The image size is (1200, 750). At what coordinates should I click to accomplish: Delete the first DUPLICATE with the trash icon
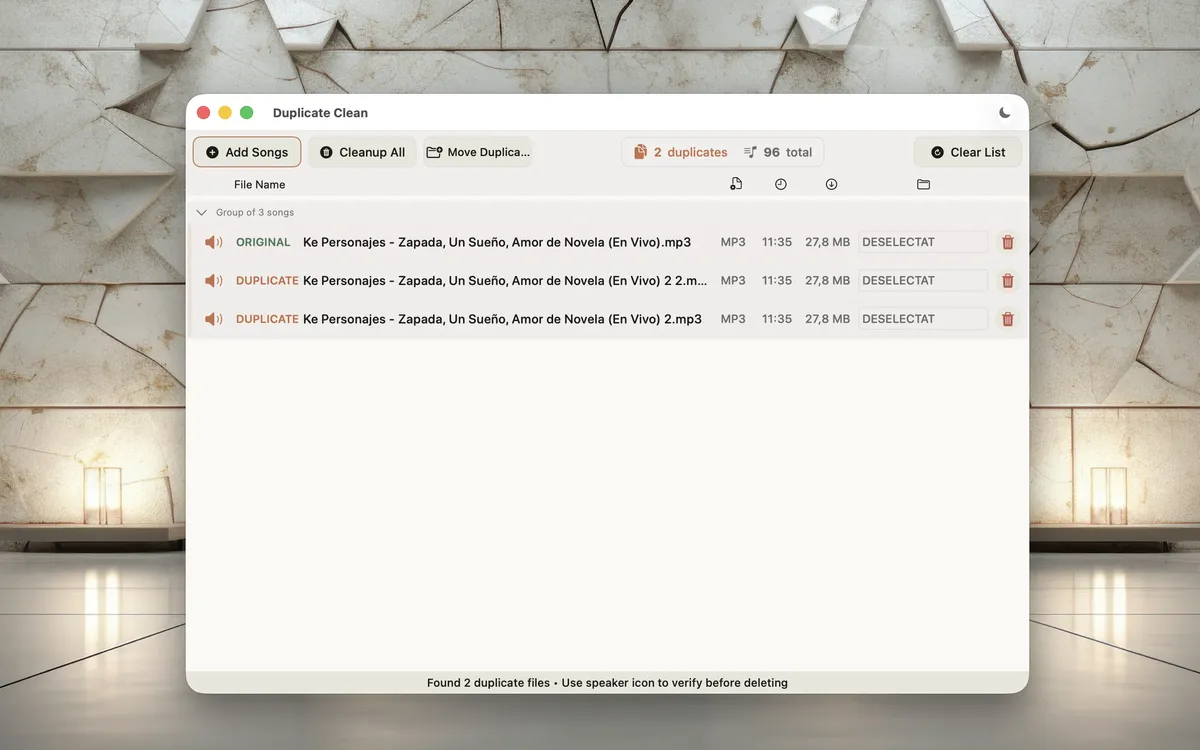[1007, 280]
